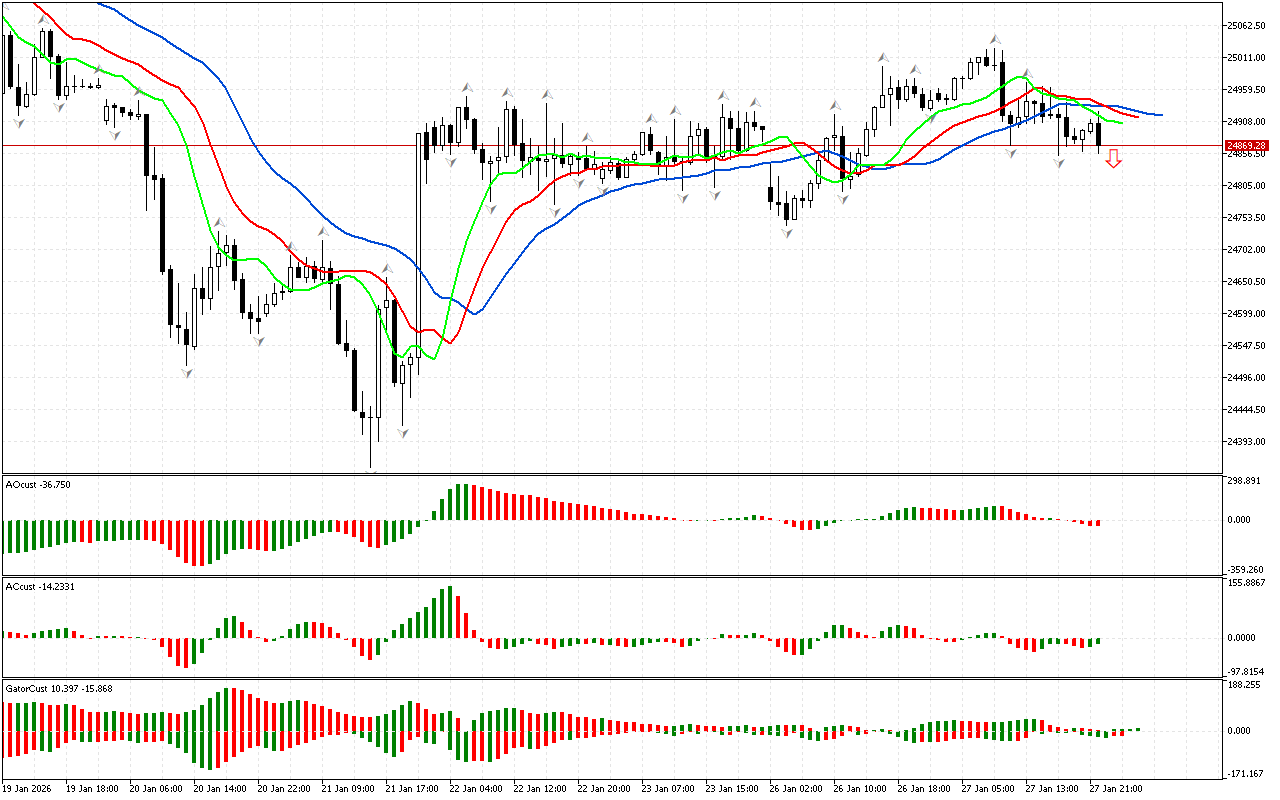Click the AOcust -36.750 indicator label
1280x800 pixels.
[x=38, y=484]
